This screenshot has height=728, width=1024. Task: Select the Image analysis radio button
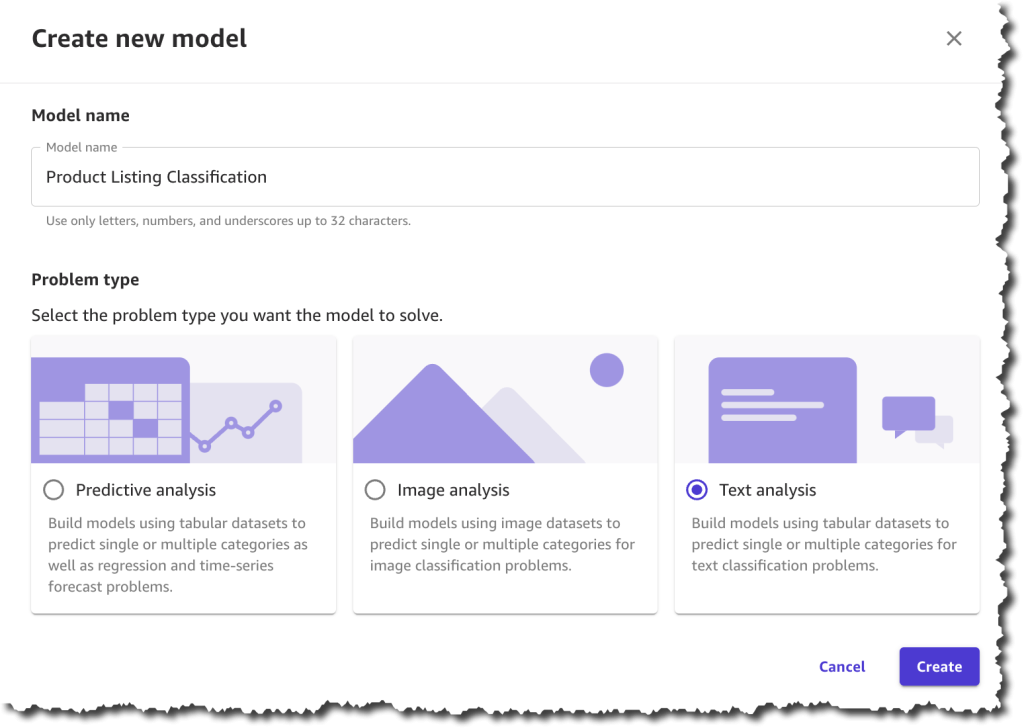point(375,490)
